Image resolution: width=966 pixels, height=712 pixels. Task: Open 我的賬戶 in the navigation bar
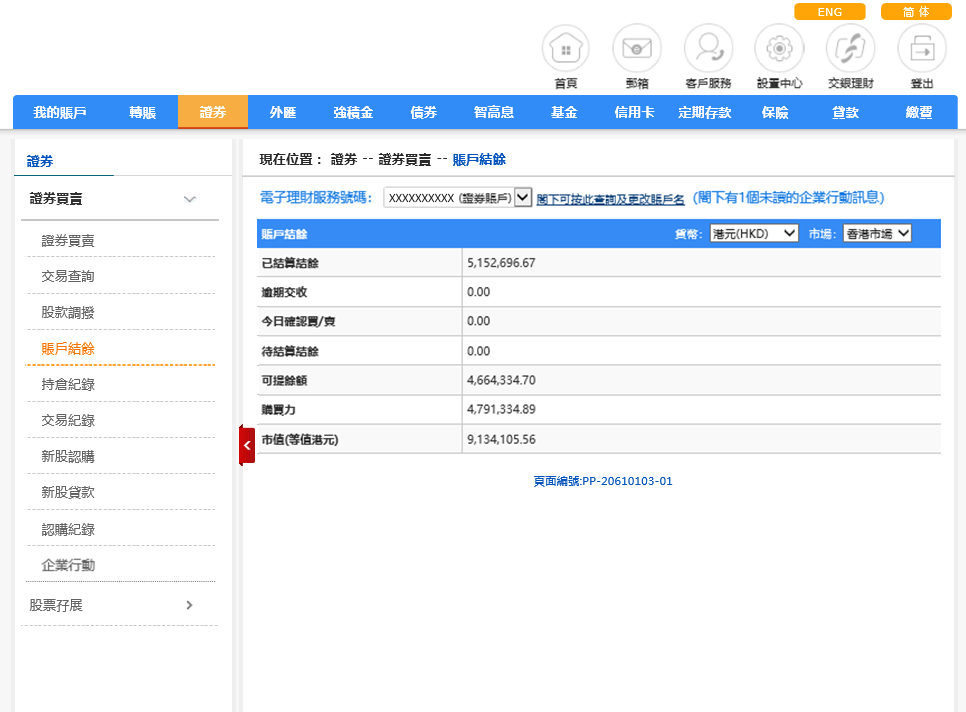pyautogui.click(x=60, y=112)
